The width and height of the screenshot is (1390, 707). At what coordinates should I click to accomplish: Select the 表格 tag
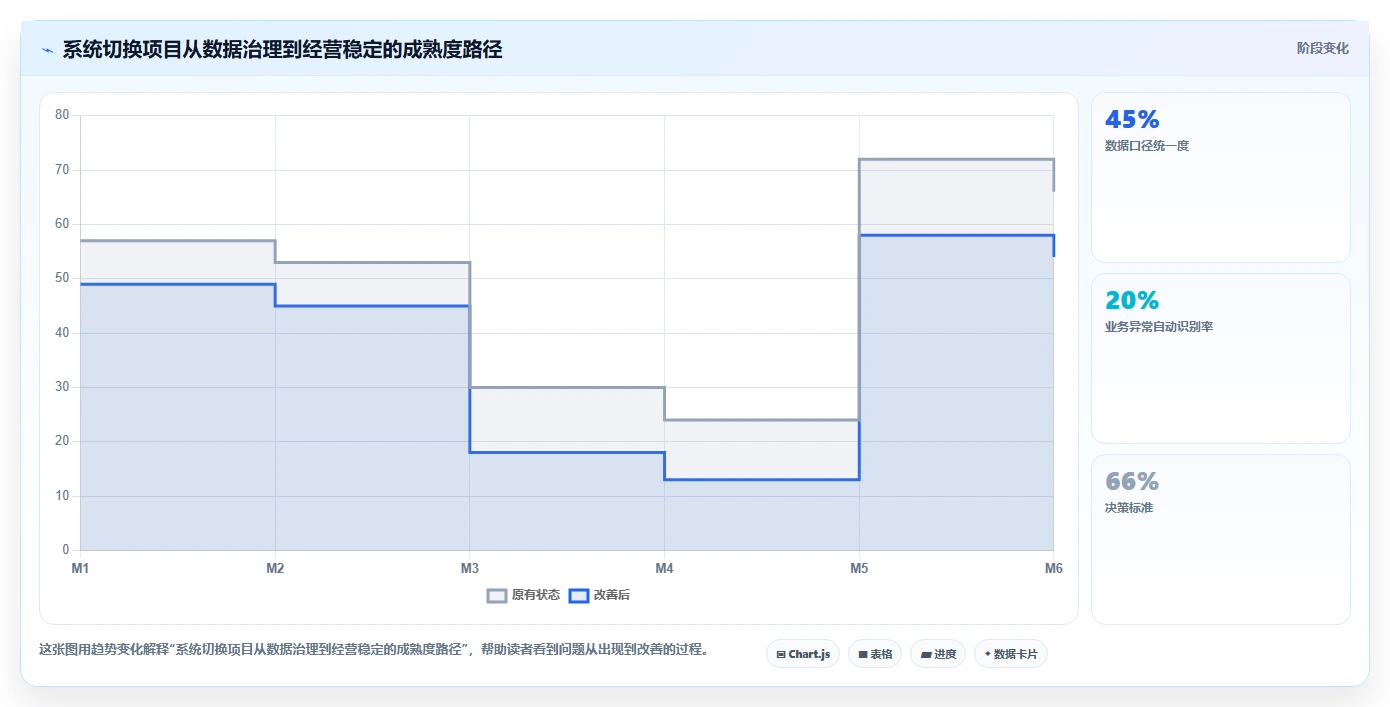875,654
